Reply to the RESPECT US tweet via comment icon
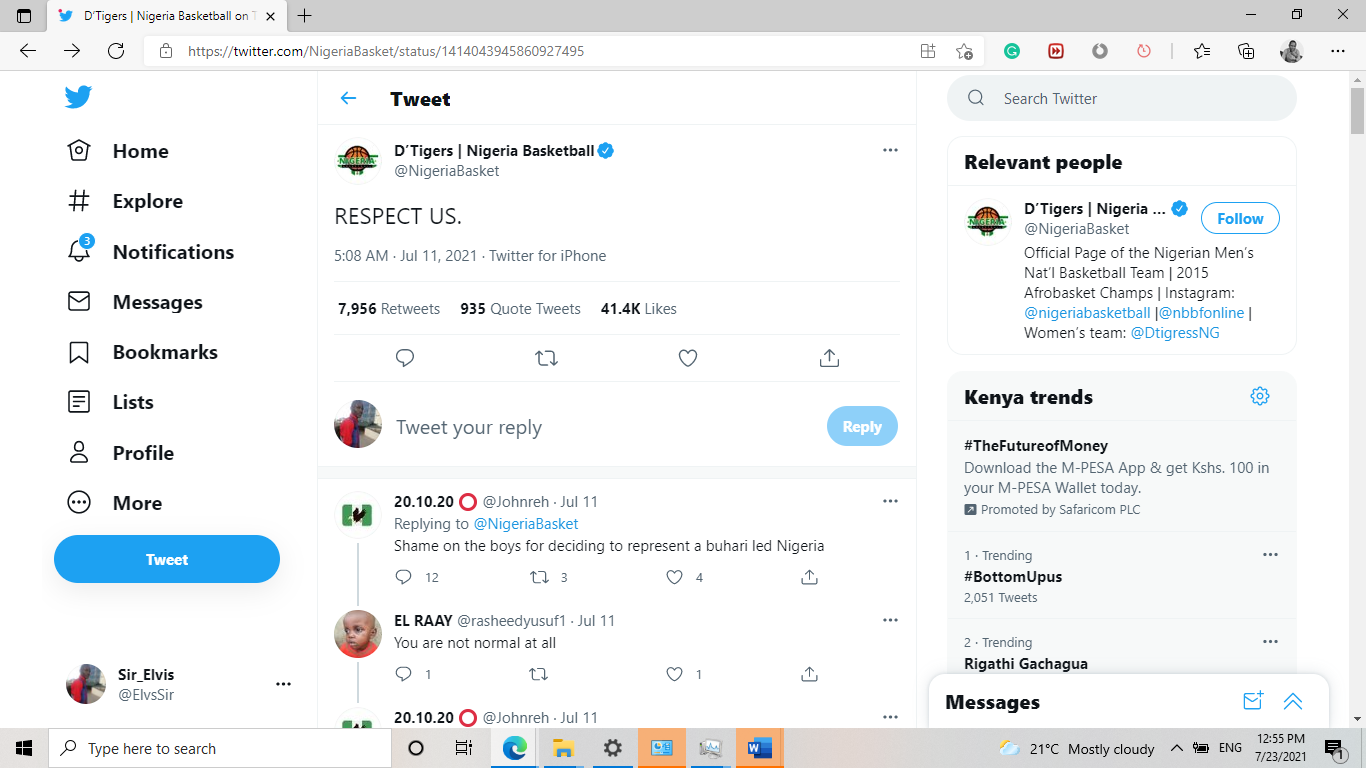This screenshot has width=1366, height=768. pyautogui.click(x=405, y=358)
